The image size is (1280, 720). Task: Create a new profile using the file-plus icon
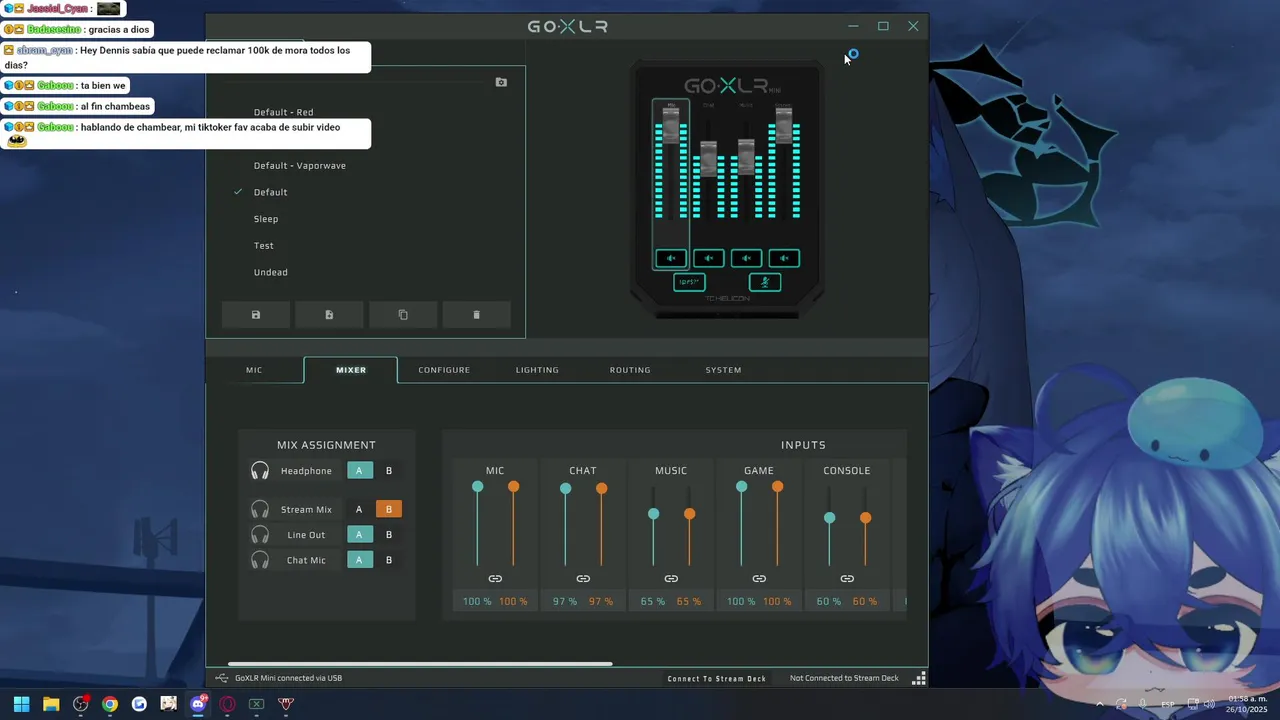(x=329, y=315)
